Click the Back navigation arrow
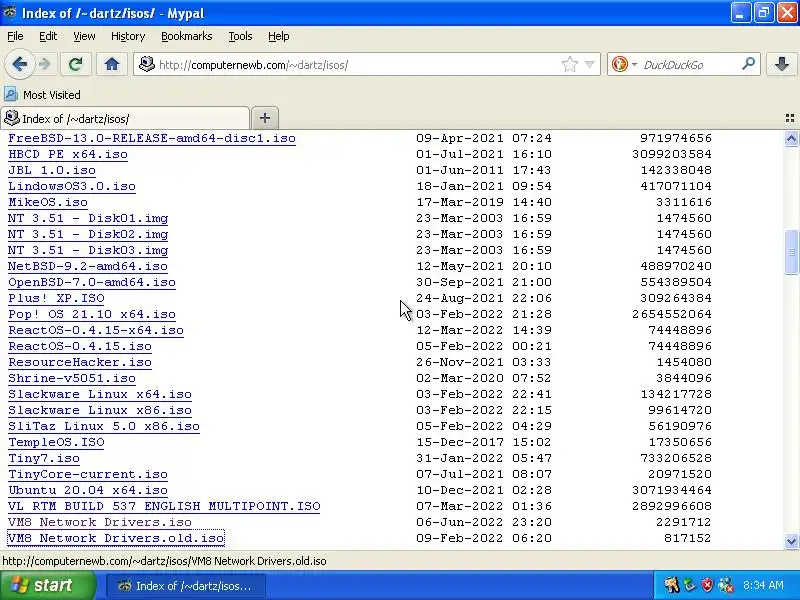Viewport: 800px width, 600px height. pos(20,64)
